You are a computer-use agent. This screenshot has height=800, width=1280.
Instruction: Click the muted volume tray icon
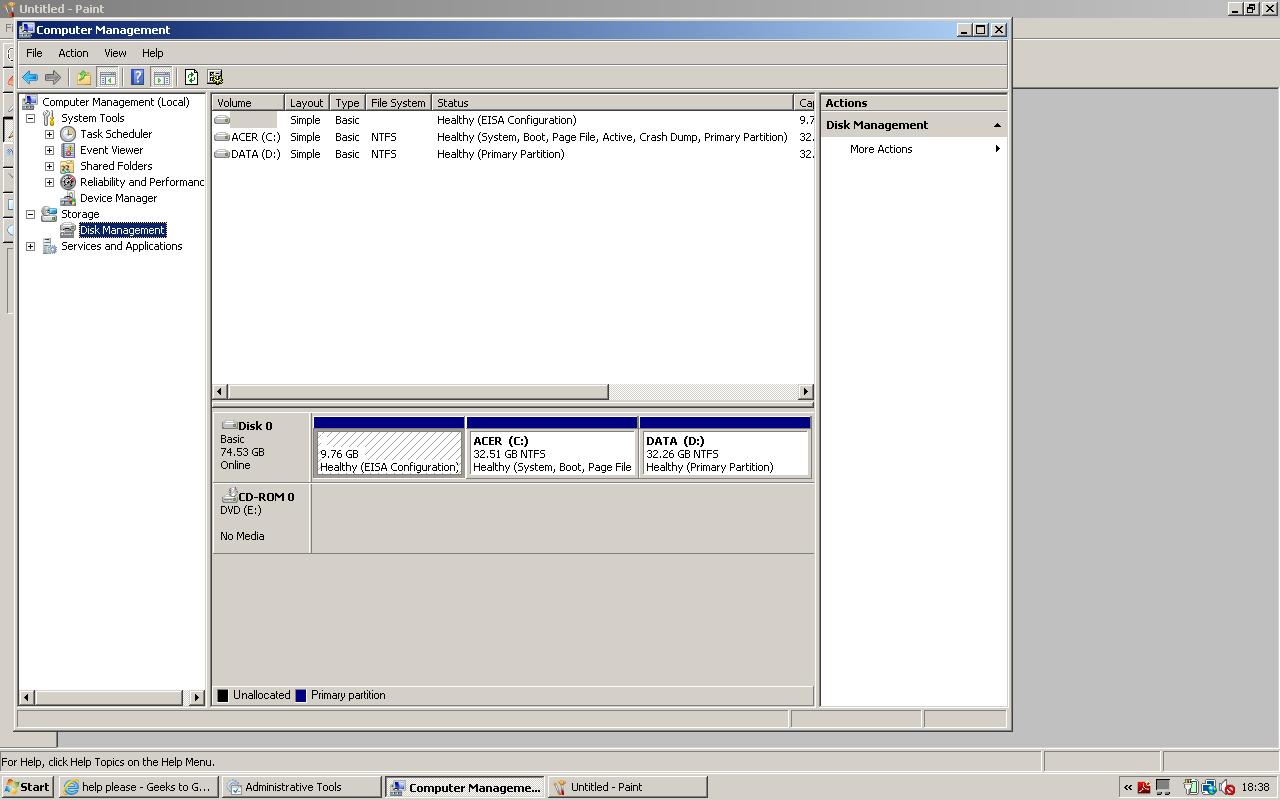pyautogui.click(x=1227, y=787)
